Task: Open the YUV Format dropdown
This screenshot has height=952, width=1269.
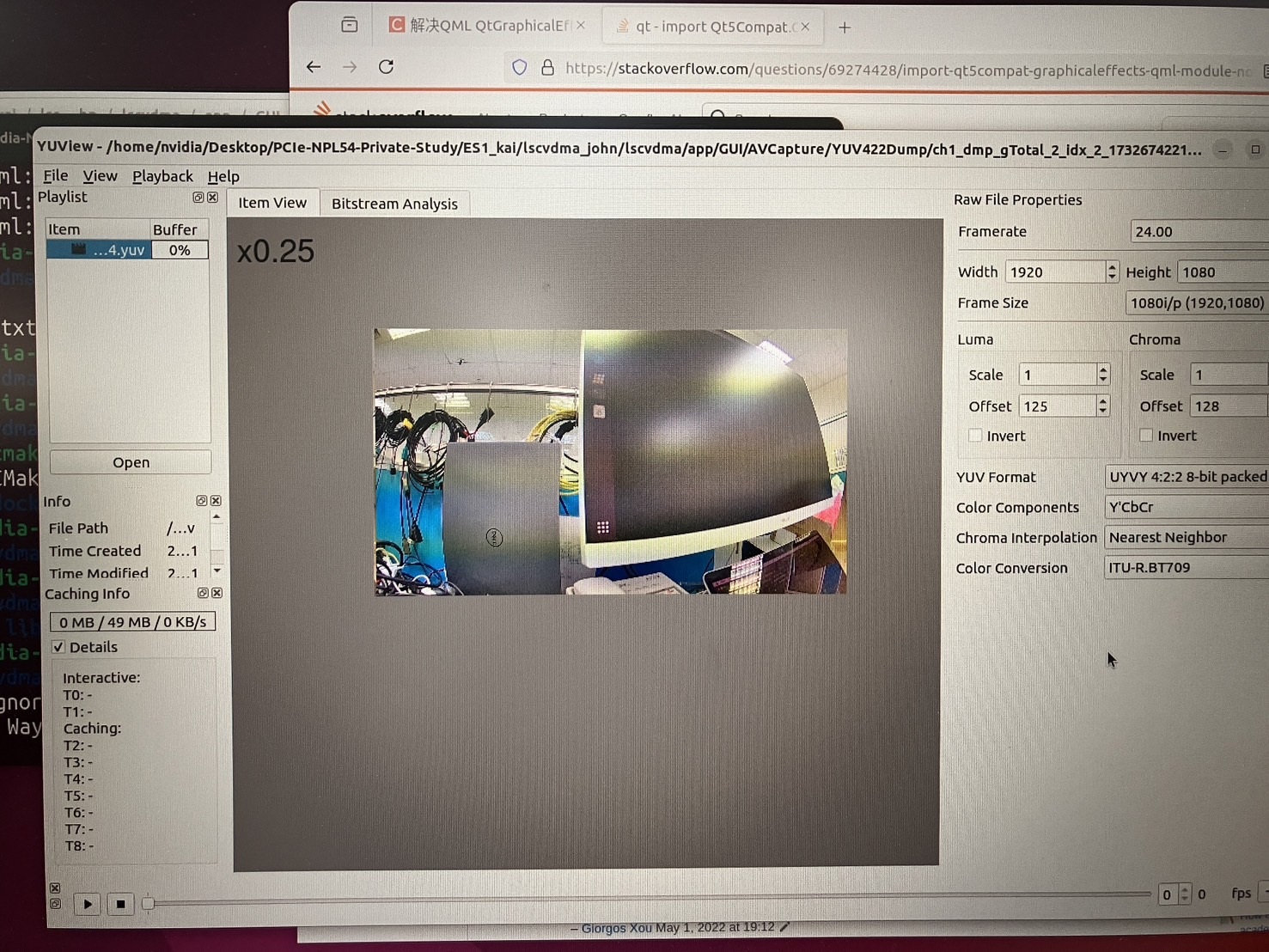Action: point(1186,477)
